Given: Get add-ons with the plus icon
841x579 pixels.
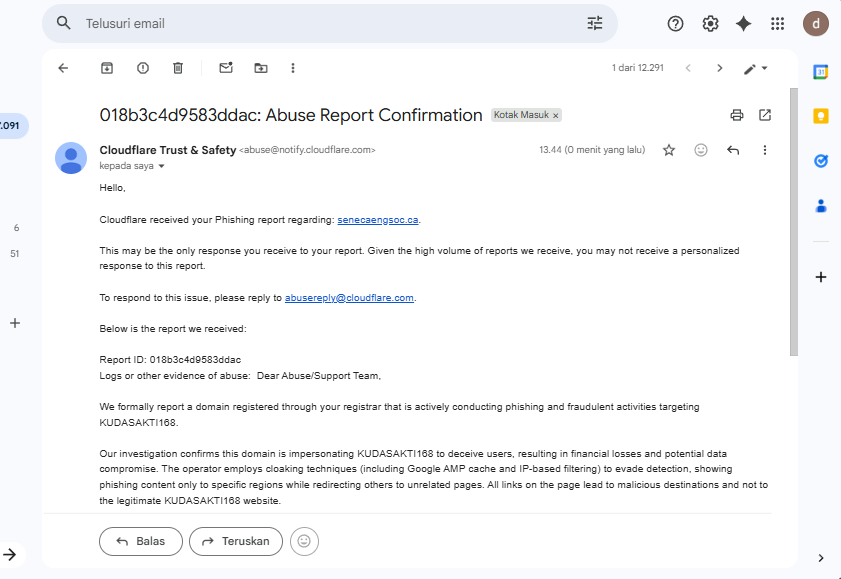Looking at the screenshot, I should (821, 277).
